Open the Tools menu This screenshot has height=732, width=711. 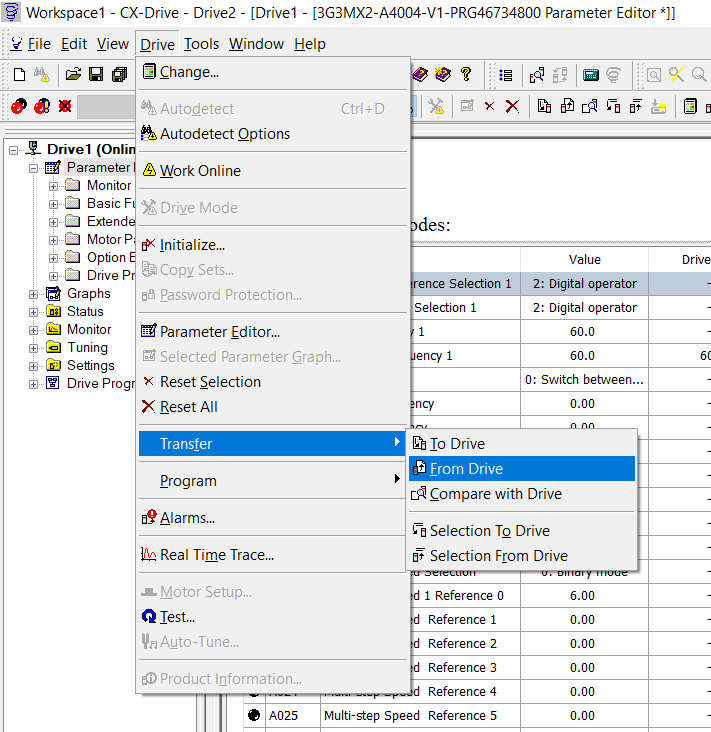pos(201,44)
